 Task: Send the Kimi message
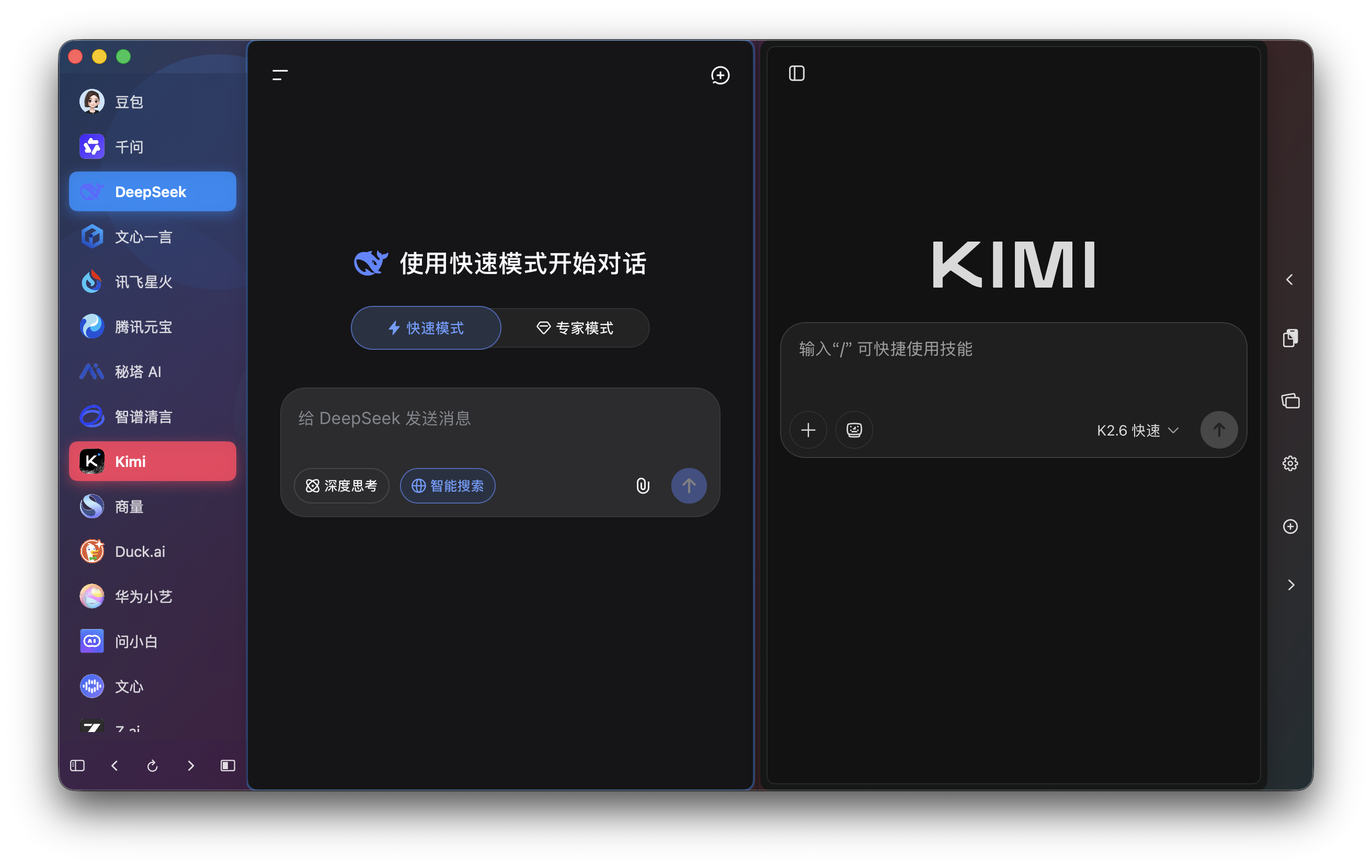point(1219,430)
